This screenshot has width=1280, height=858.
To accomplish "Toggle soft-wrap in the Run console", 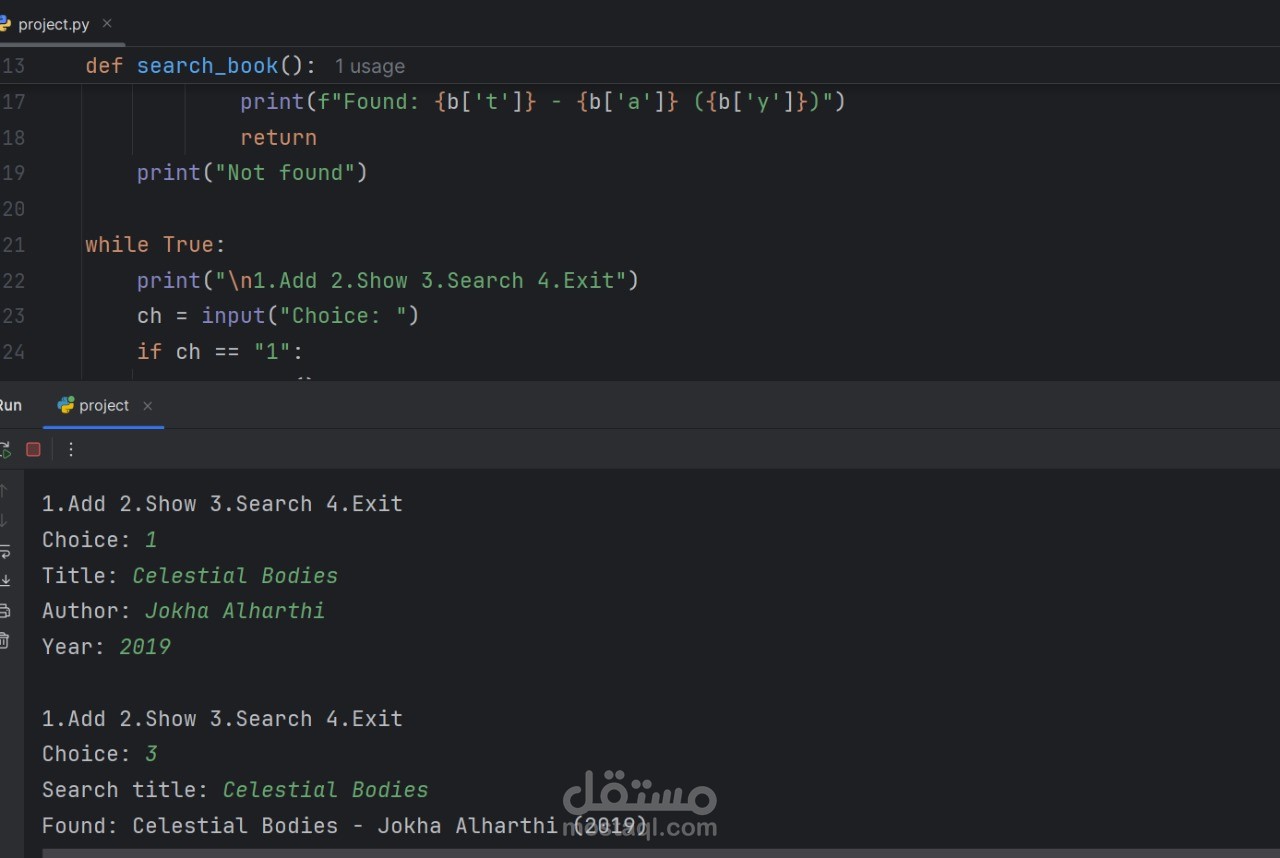I will tap(4, 551).
